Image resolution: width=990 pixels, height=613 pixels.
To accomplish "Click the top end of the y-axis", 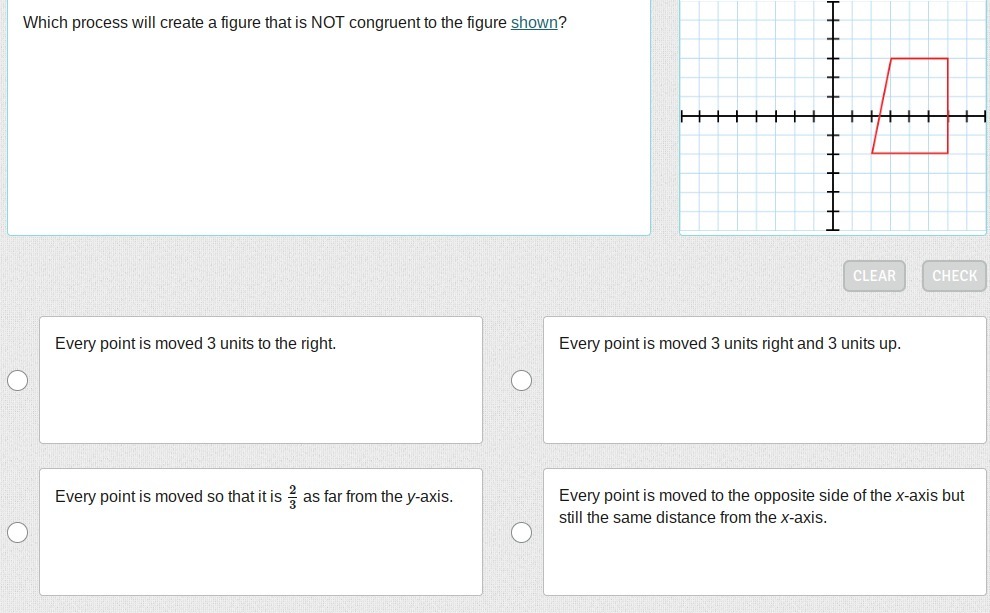I will tap(832, 3).
